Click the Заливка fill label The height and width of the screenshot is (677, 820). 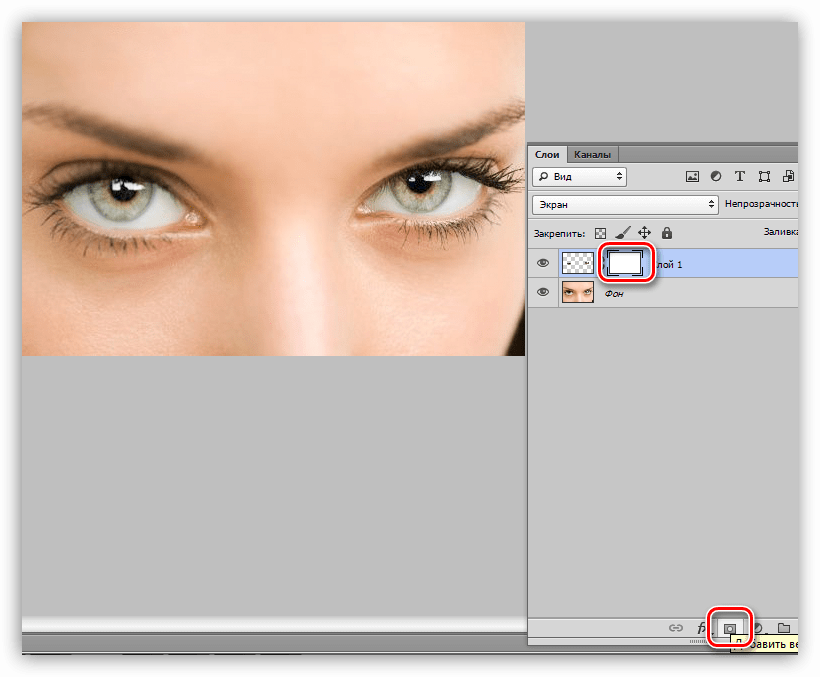780,232
